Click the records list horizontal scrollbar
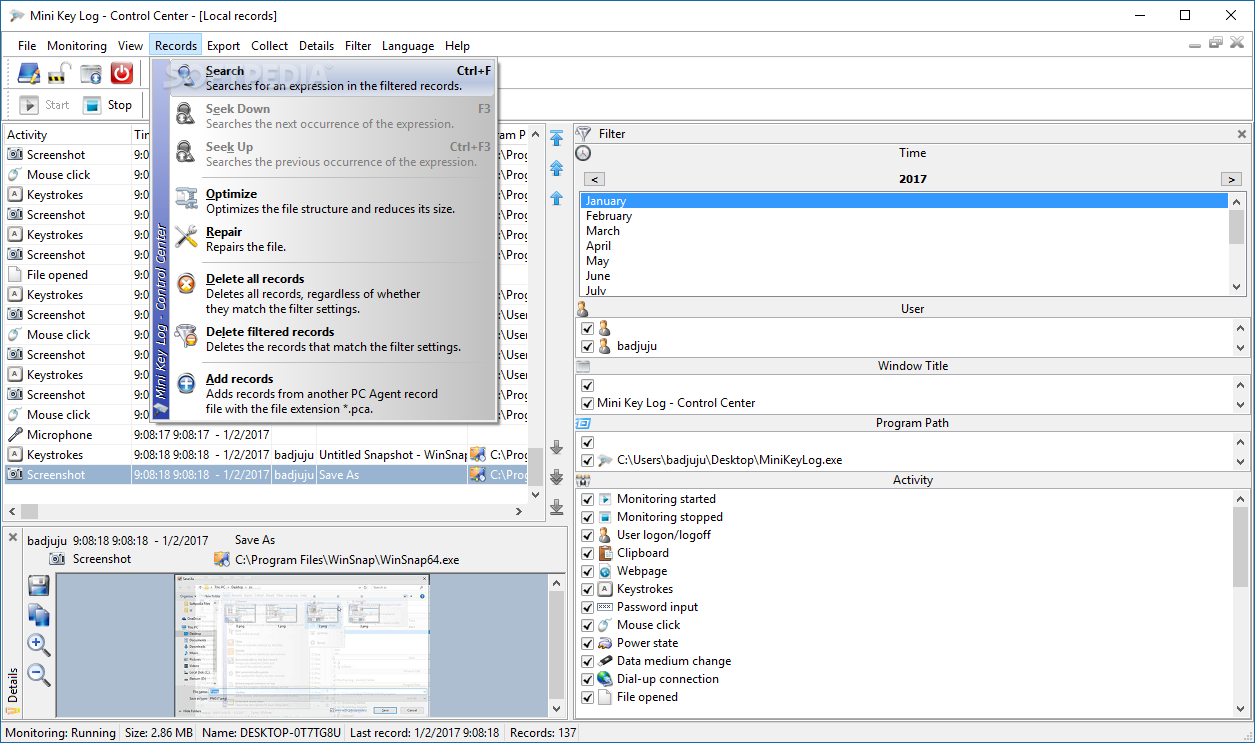Screen dimensions: 1255x743 (267, 511)
